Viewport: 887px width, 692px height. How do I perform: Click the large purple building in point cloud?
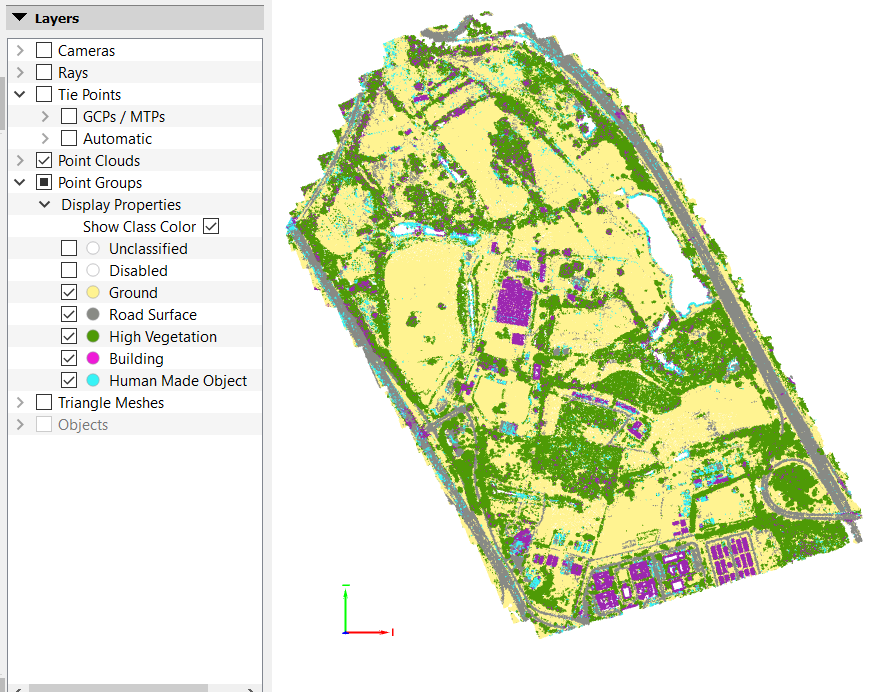pos(514,303)
